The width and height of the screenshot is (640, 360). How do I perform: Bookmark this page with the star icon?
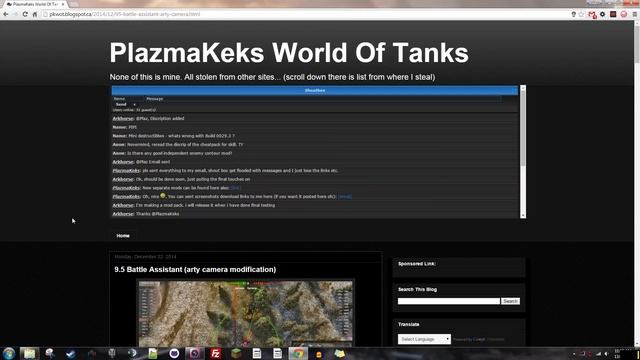point(581,14)
